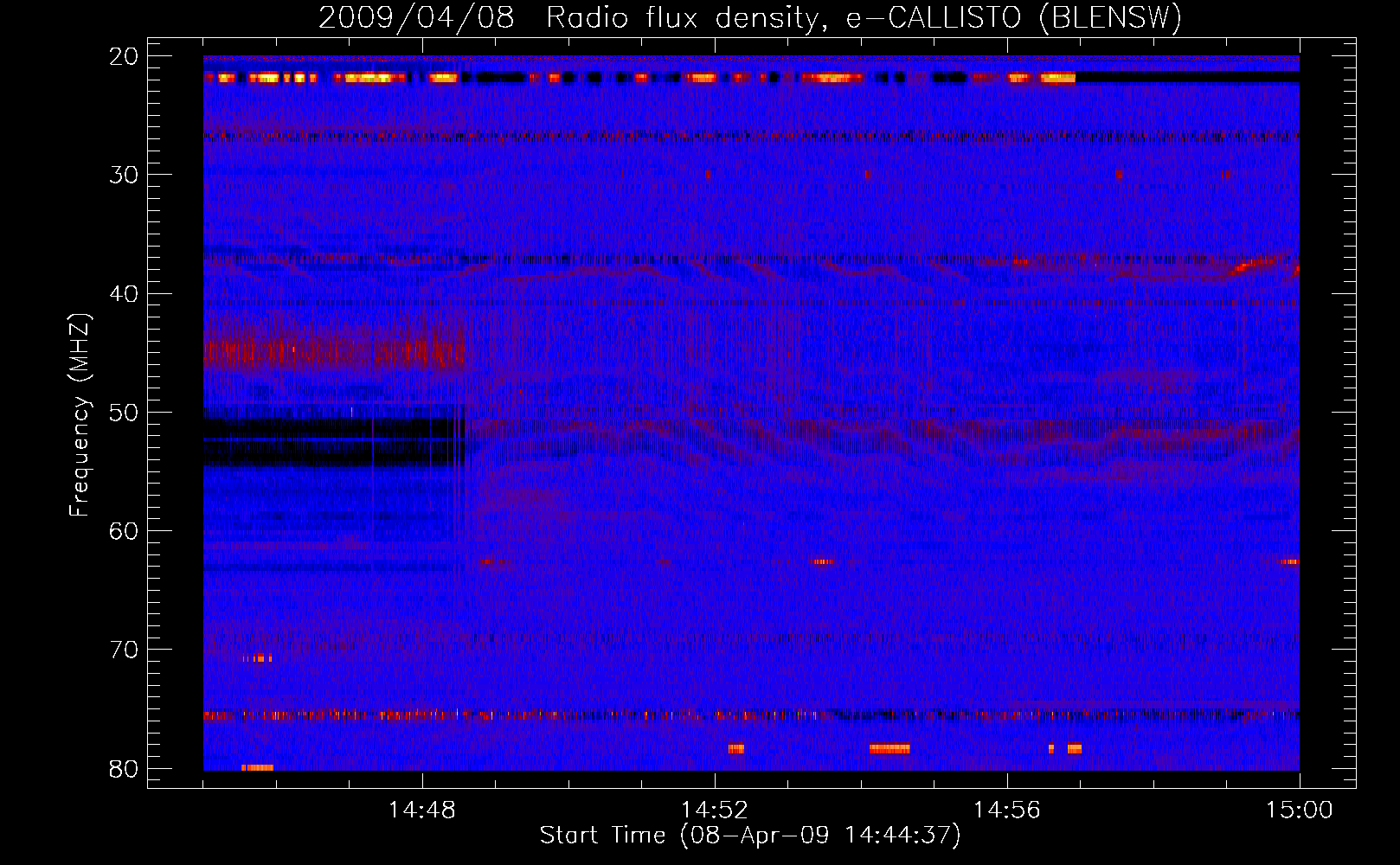
Task: Click the 20 MHz frequency tick label
Action: 125,56
